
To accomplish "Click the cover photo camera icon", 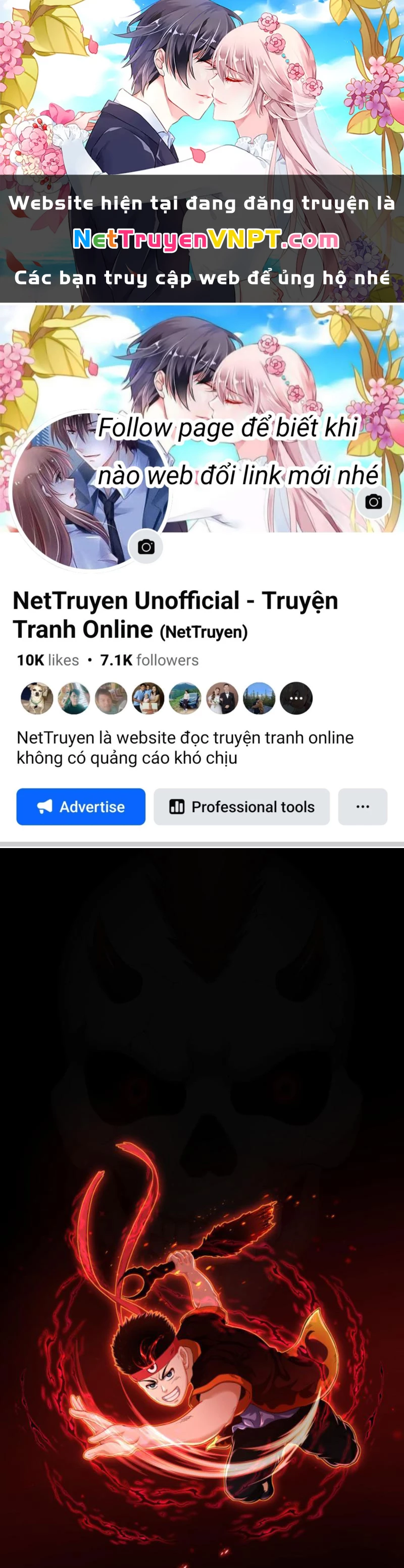I will [x=374, y=501].
